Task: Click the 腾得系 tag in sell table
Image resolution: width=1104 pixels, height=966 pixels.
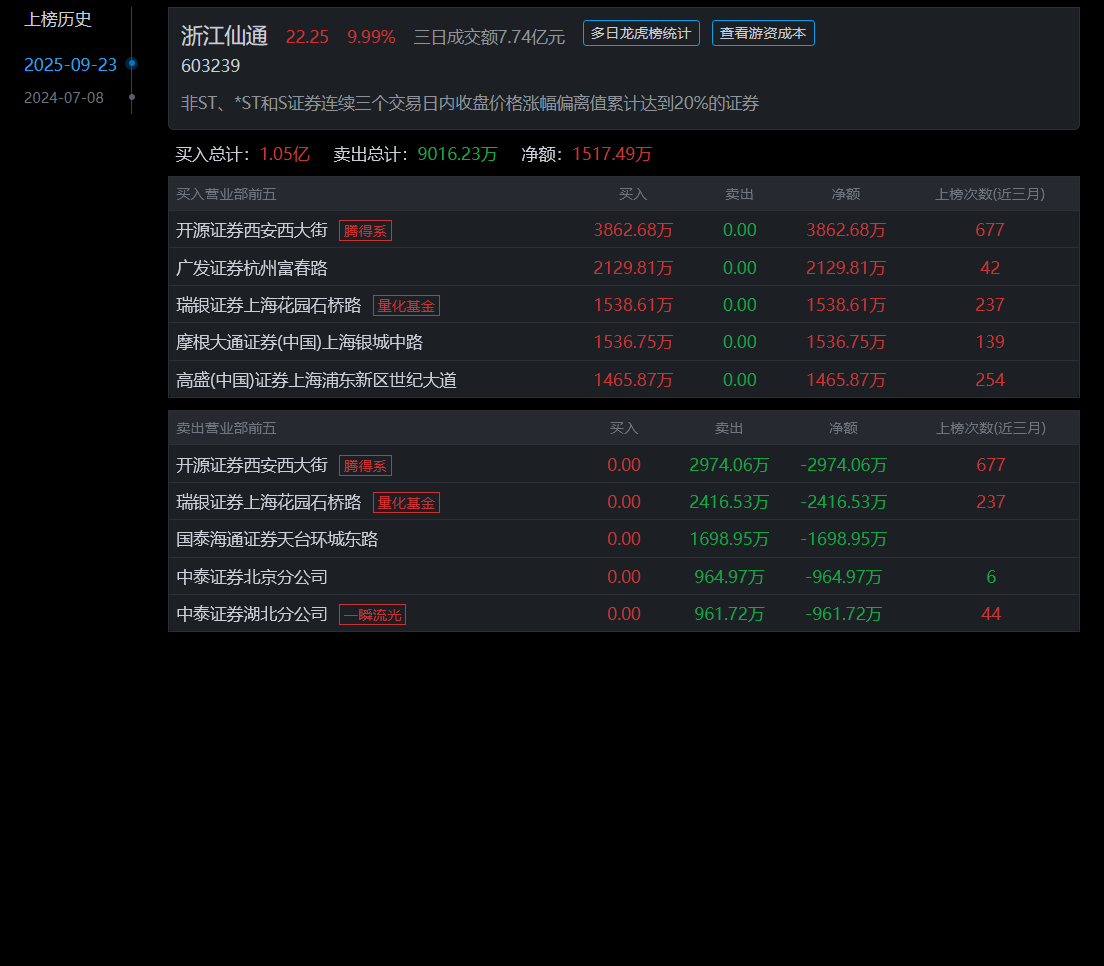Action: coord(365,465)
